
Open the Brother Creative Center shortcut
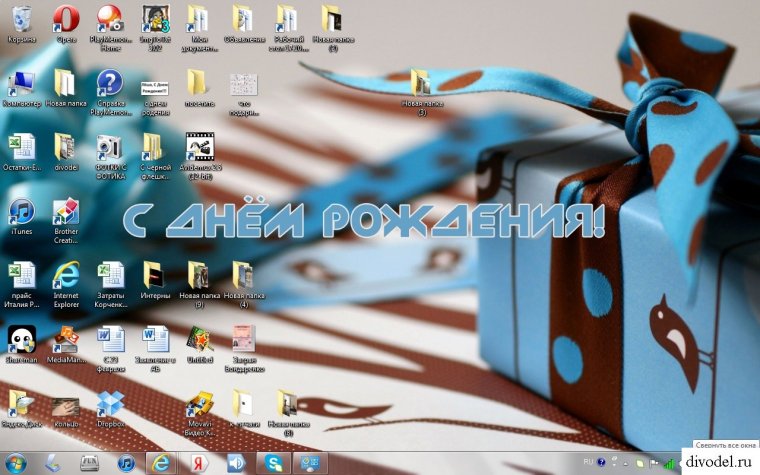tap(66, 212)
